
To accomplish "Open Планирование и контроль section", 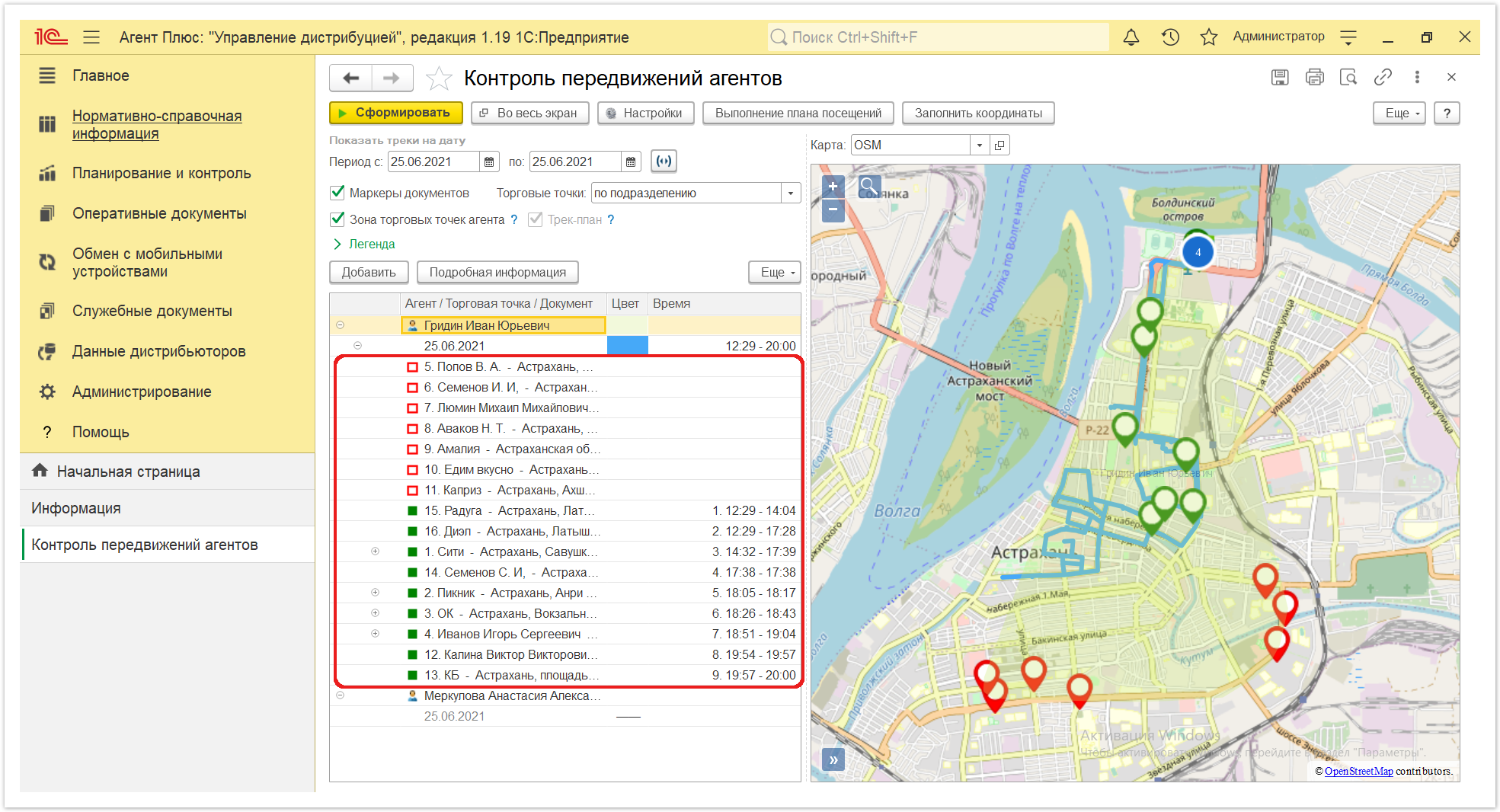I will pyautogui.click(x=162, y=173).
